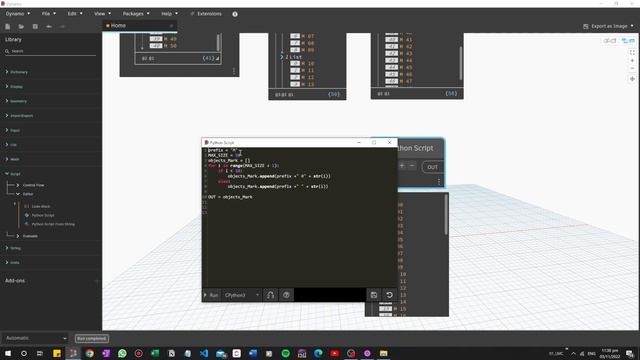The height and width of the screenshot is (360, 640).
Task: Open the Help menu
Action: point(169,14)
